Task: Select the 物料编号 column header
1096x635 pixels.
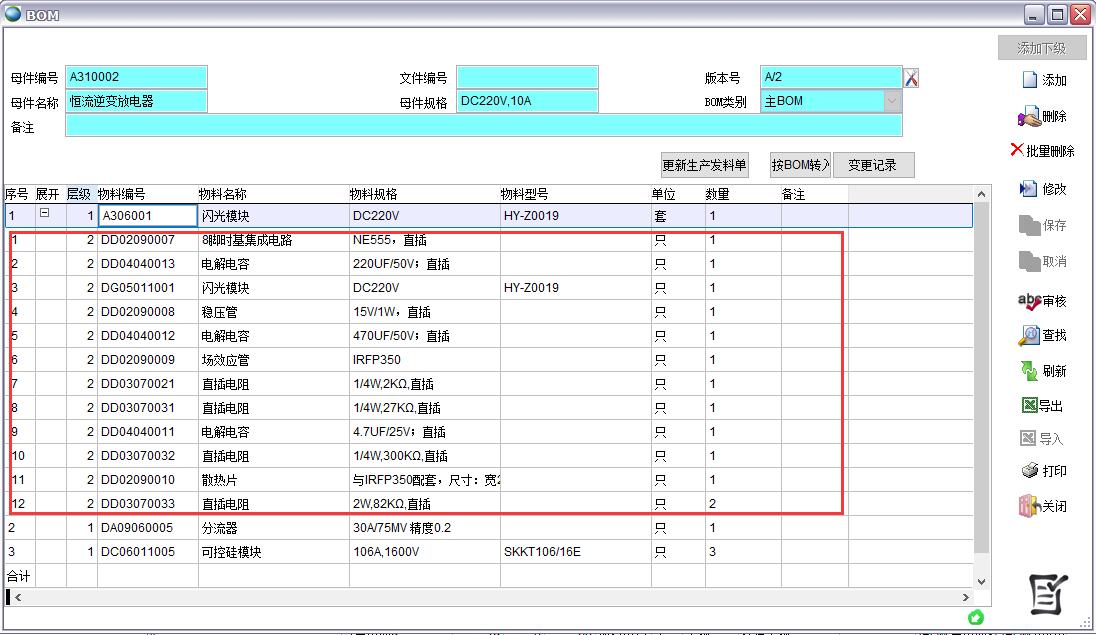Action: click(122, 194)
